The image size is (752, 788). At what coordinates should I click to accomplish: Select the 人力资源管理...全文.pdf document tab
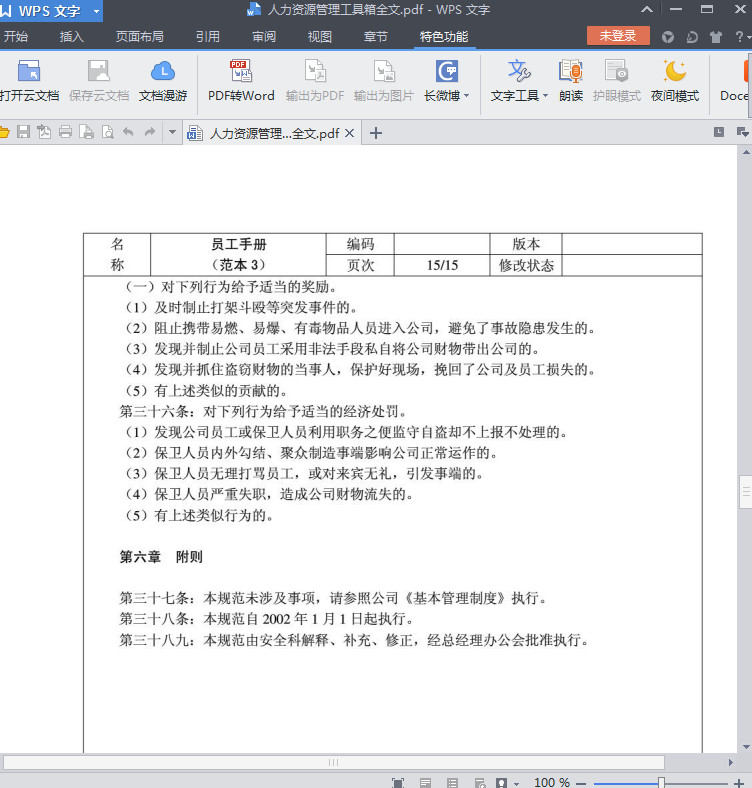(270, 133)
